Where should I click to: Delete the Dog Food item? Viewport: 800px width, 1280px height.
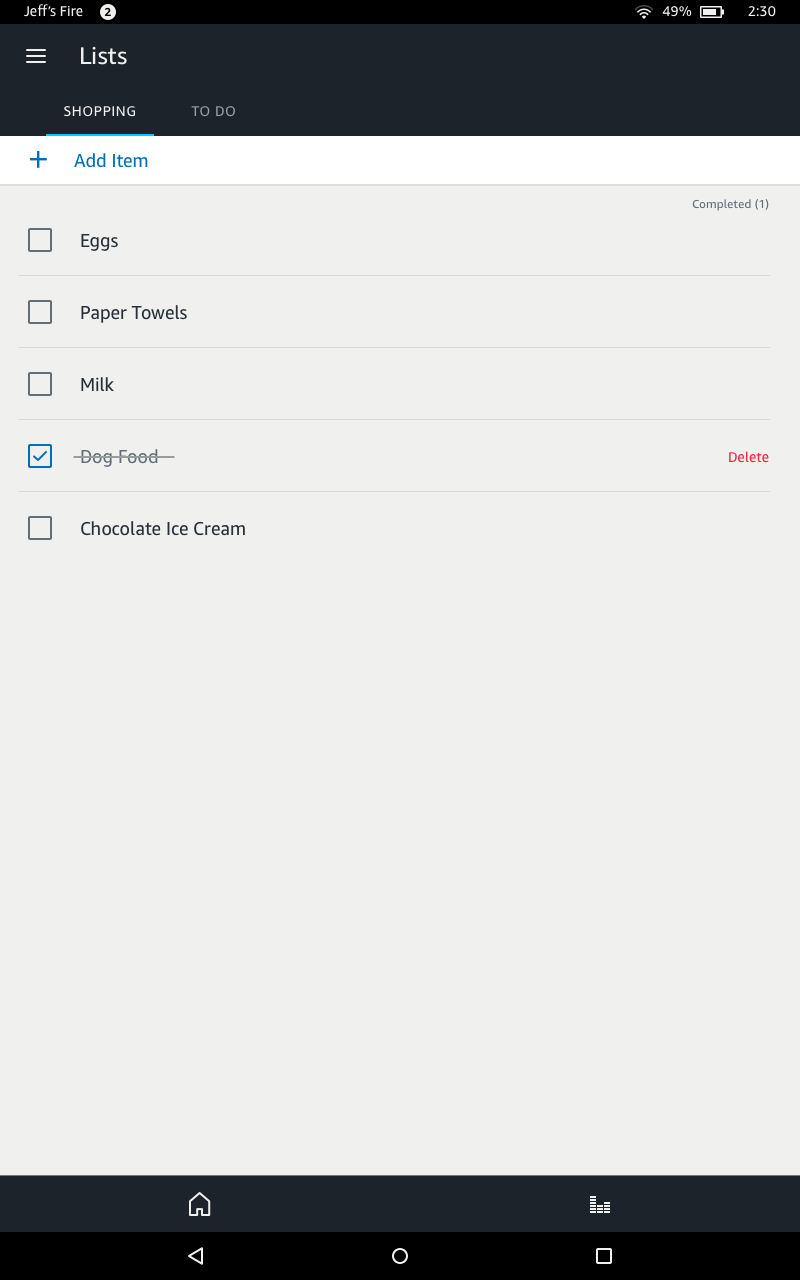pos(748,456)
